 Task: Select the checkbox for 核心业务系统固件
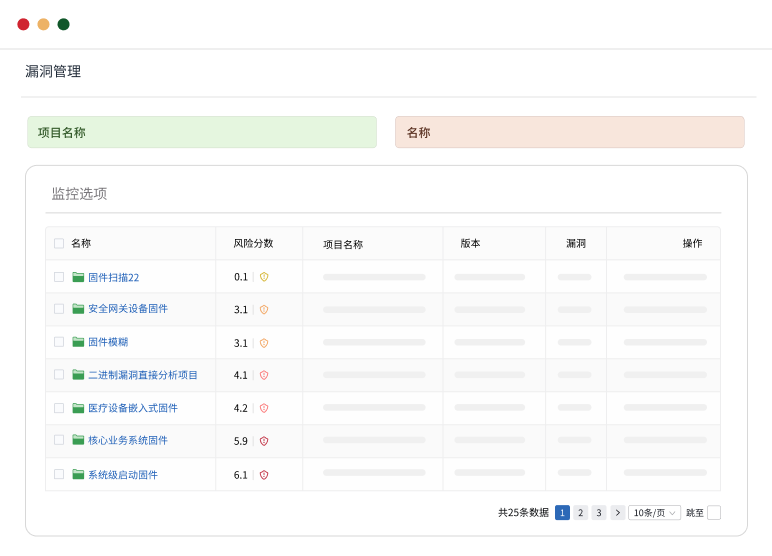(59, 440)
